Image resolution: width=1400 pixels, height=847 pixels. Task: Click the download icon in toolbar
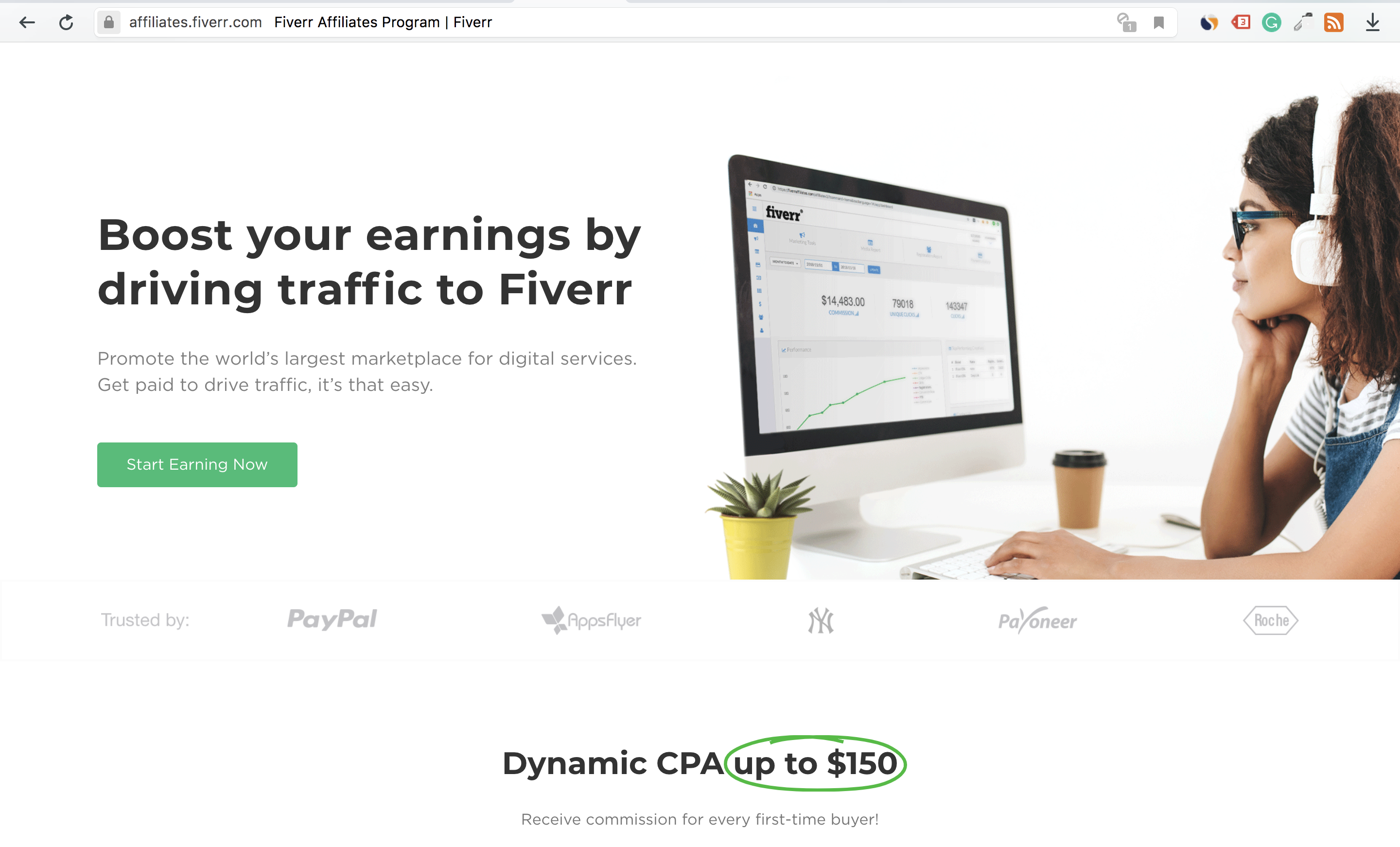pyautogui.click(x=1375, y=21)
